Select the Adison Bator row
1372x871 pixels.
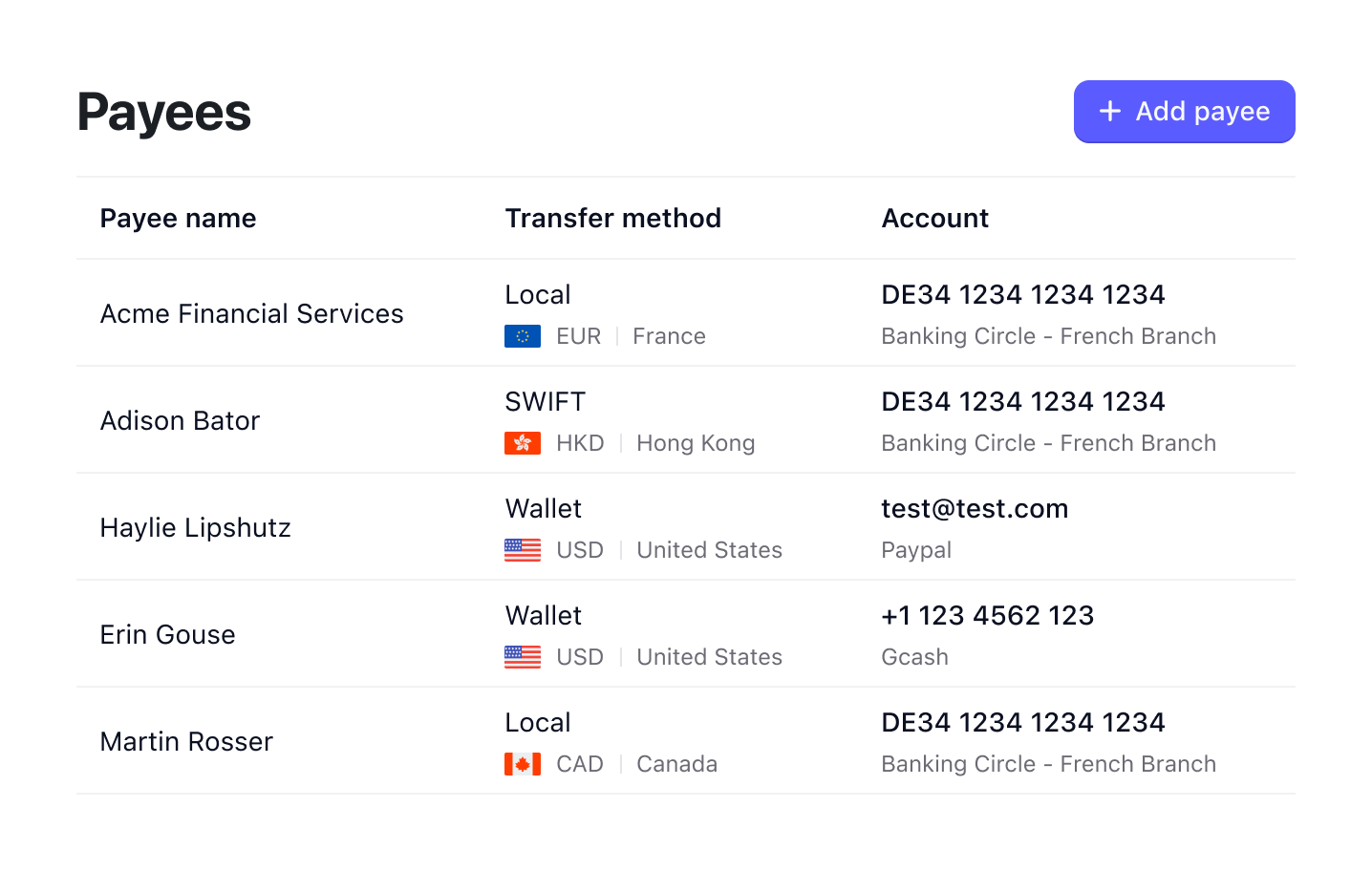180,421
